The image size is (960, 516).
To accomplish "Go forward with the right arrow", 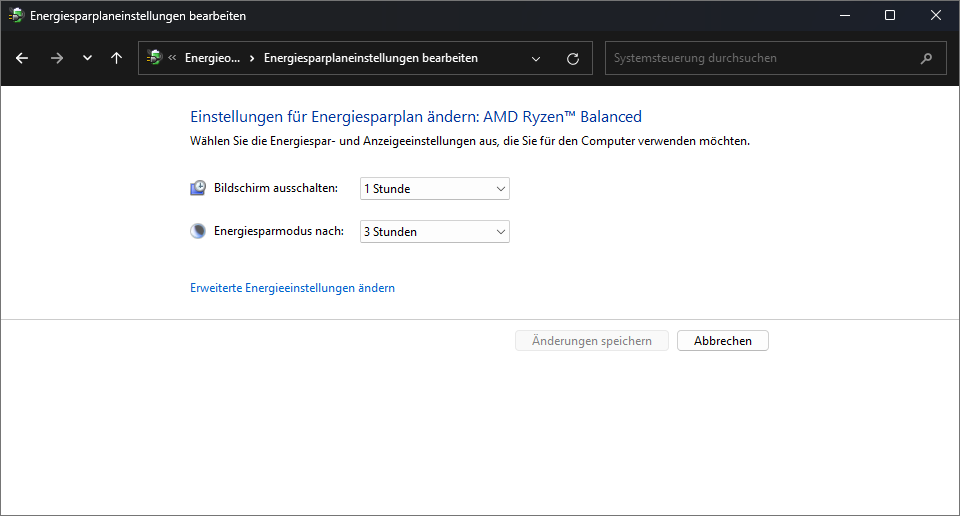I will pyautogui.click(x=57, y=58).
